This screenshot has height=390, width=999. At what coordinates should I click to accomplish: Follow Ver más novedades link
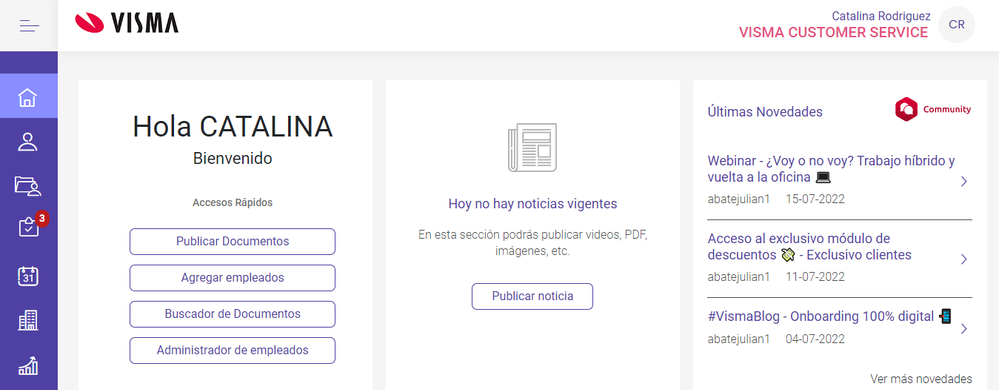tap(921, 379)
